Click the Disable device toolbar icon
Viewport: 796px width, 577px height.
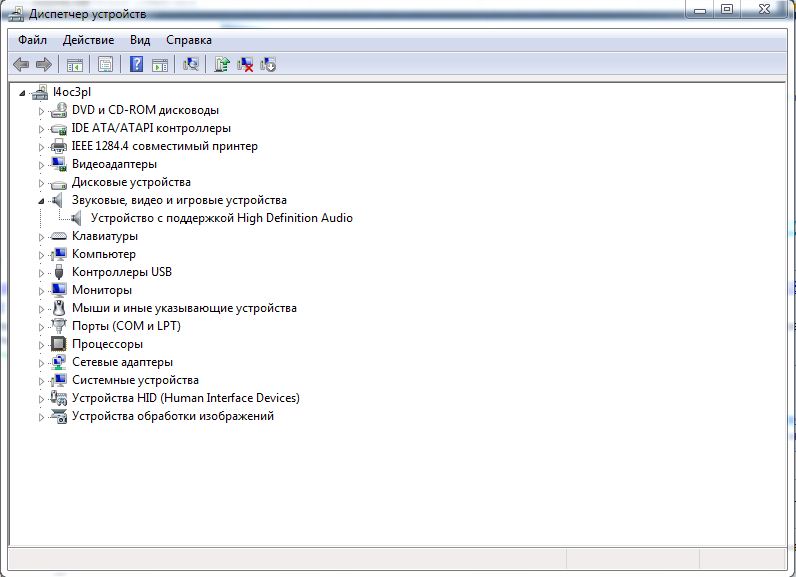(268, 64)
